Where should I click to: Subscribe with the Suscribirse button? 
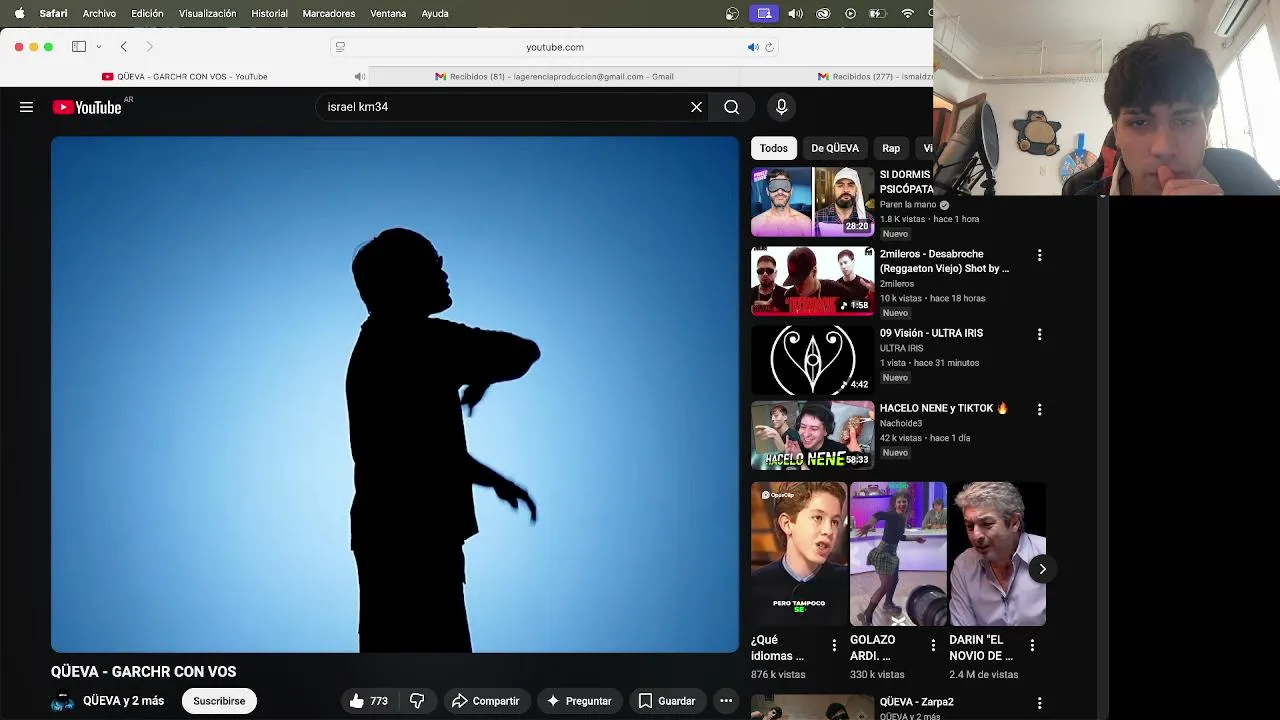[219, 701]
